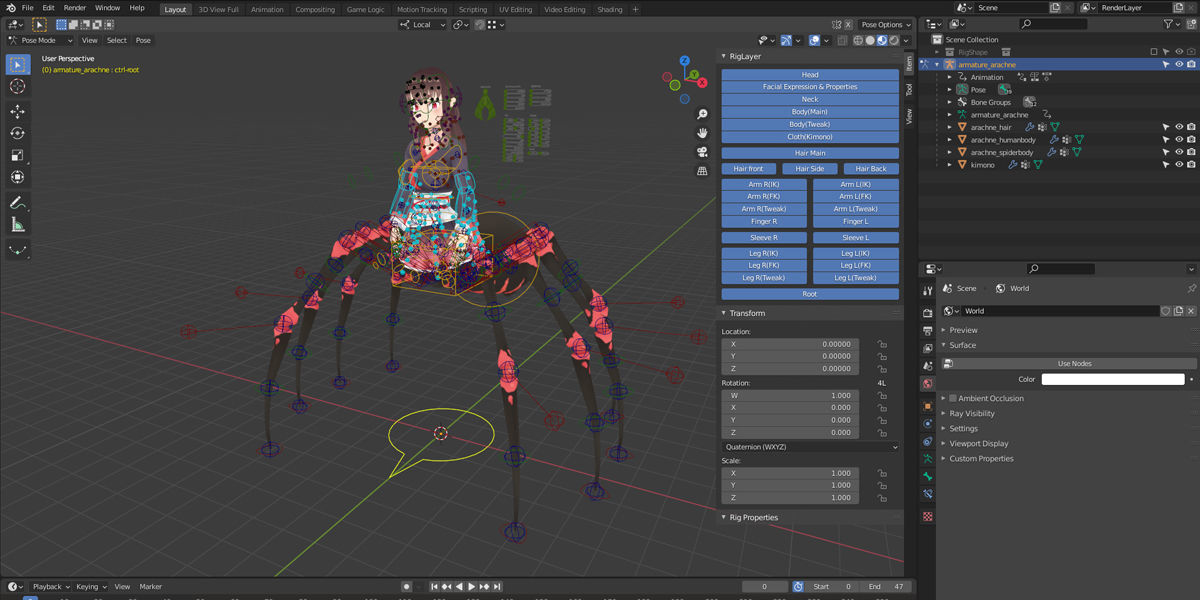Switch perspective/orthographic grid icon

(703, 171)
